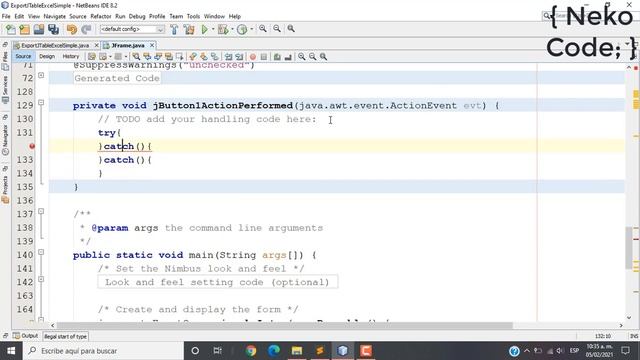Switch to Design view
This screenshot has height=360, width=640.
tap(47, 57)
